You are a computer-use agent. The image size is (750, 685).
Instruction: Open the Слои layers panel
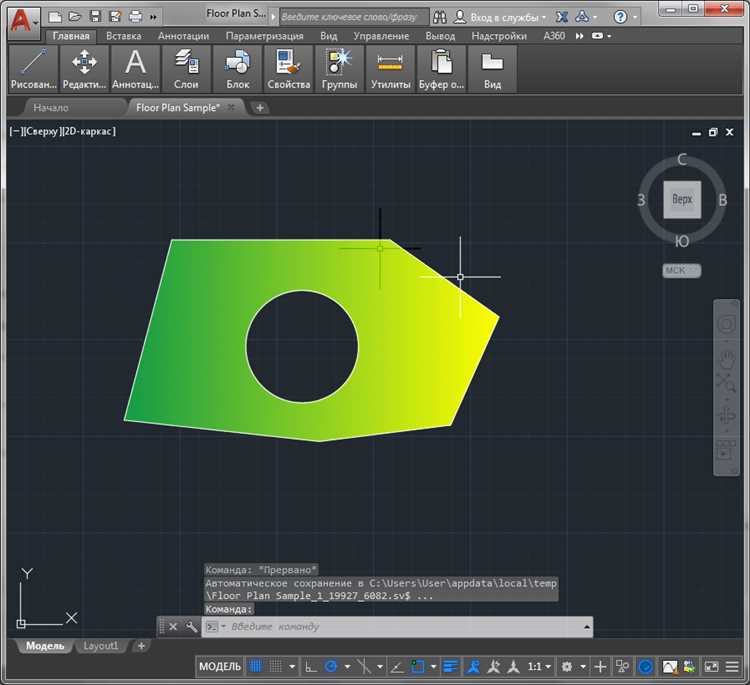[186, 69]
